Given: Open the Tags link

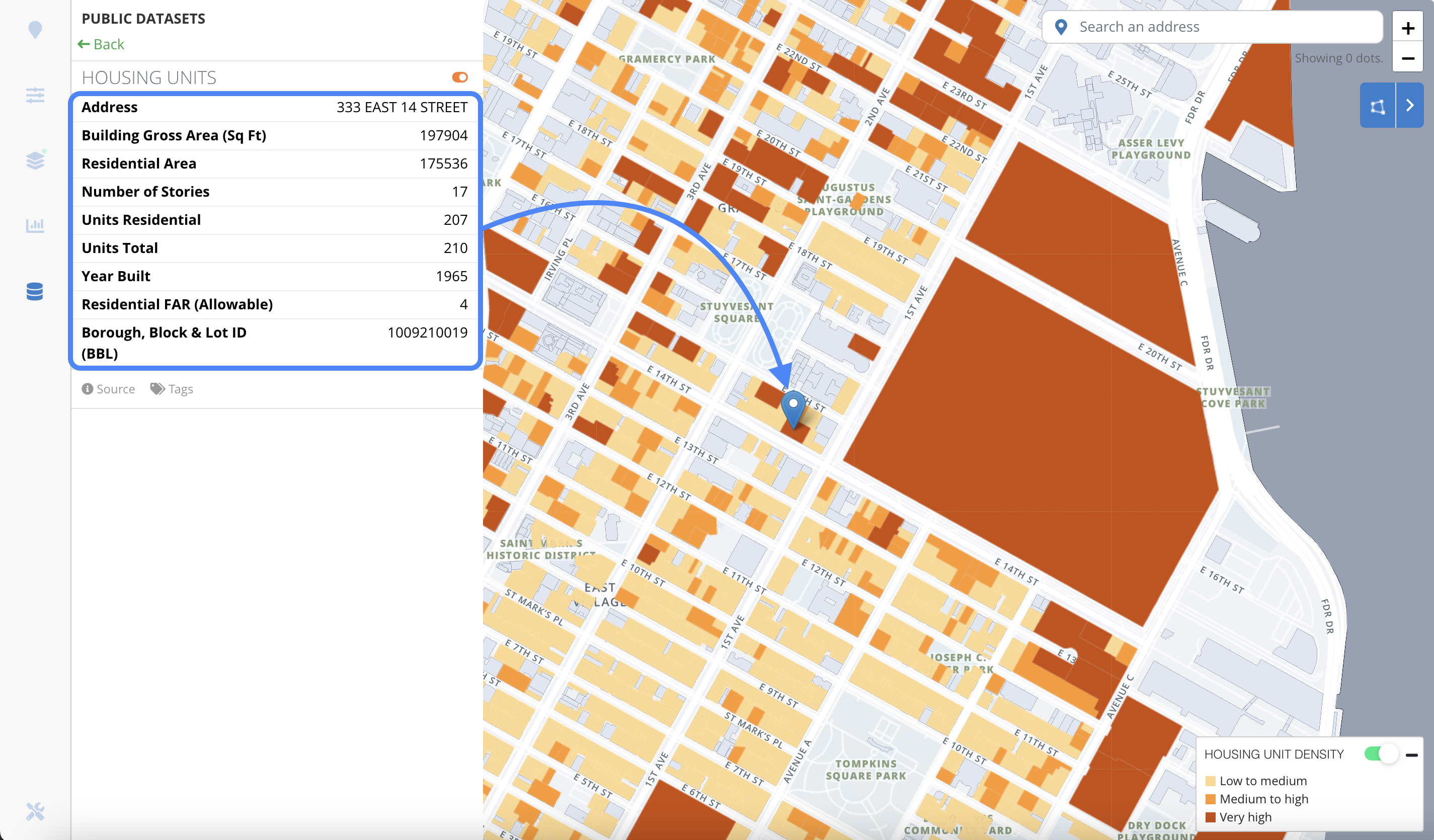Looking at the screenshot, I should [x=172, y=389].
